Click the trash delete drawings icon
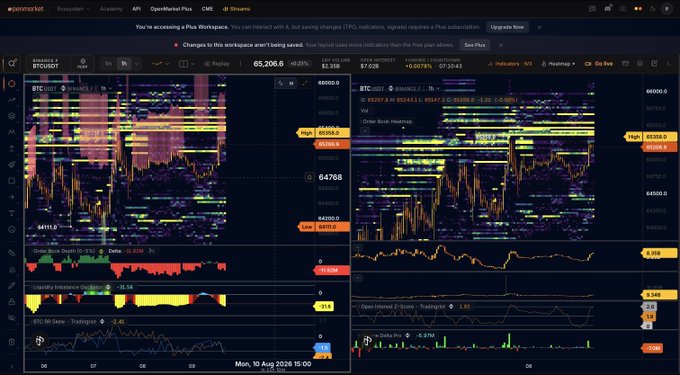 [x=12, y=342]
